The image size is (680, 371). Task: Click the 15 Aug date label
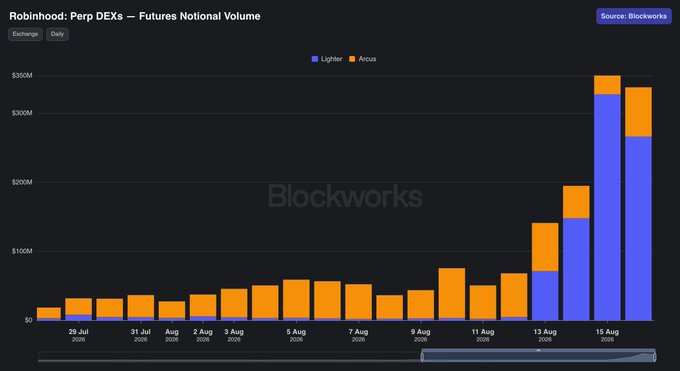(607, 335)
